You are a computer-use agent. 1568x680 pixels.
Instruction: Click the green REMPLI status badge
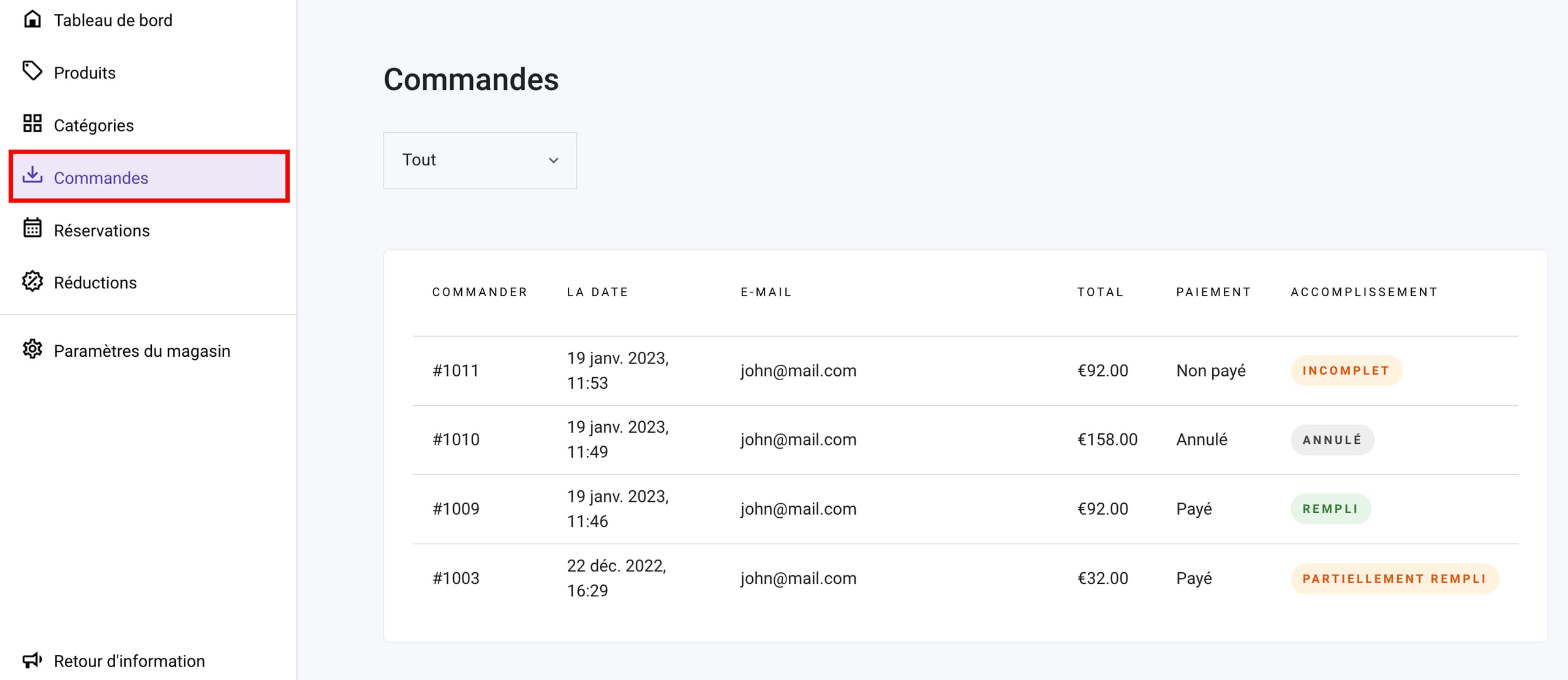tap(1330, 509)
